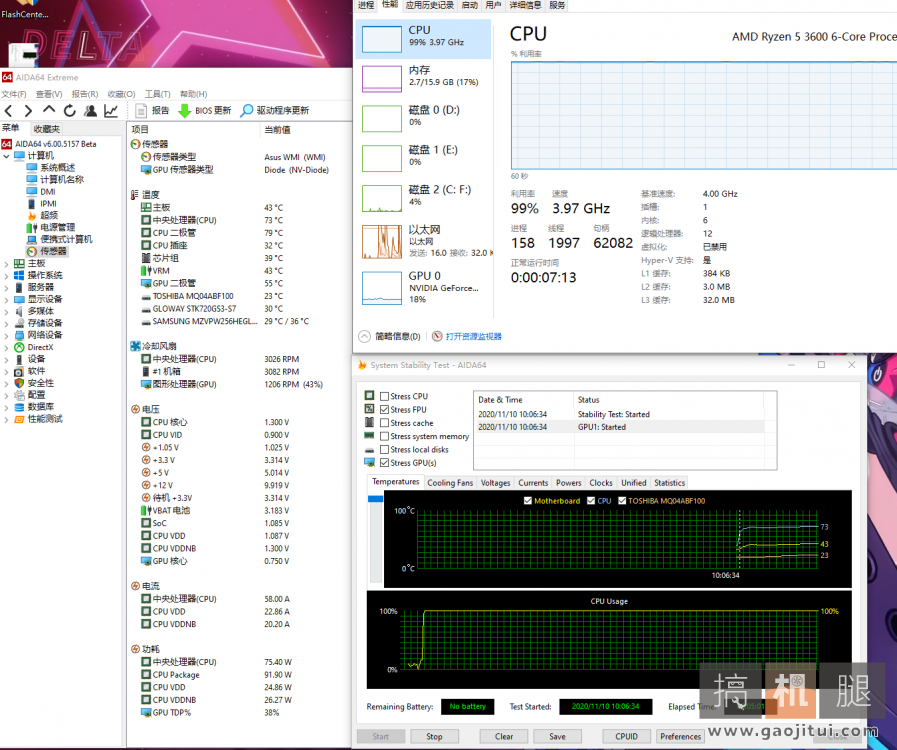Switch to the Voltages tab
Screen dimensions: 897x750
click(x=495, y=483)
